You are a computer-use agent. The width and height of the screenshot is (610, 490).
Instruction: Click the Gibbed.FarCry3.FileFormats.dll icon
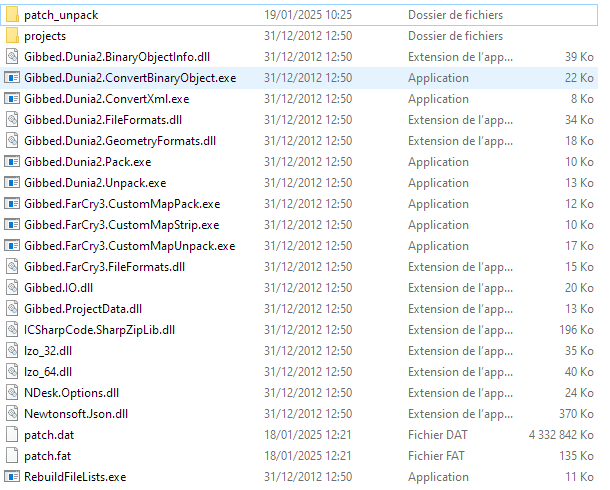point(12,267)
